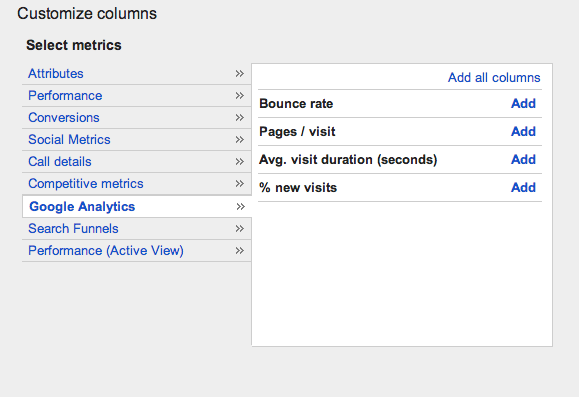Open the Call details category
This screenshot has height=397, width=579.
point(59,161)
